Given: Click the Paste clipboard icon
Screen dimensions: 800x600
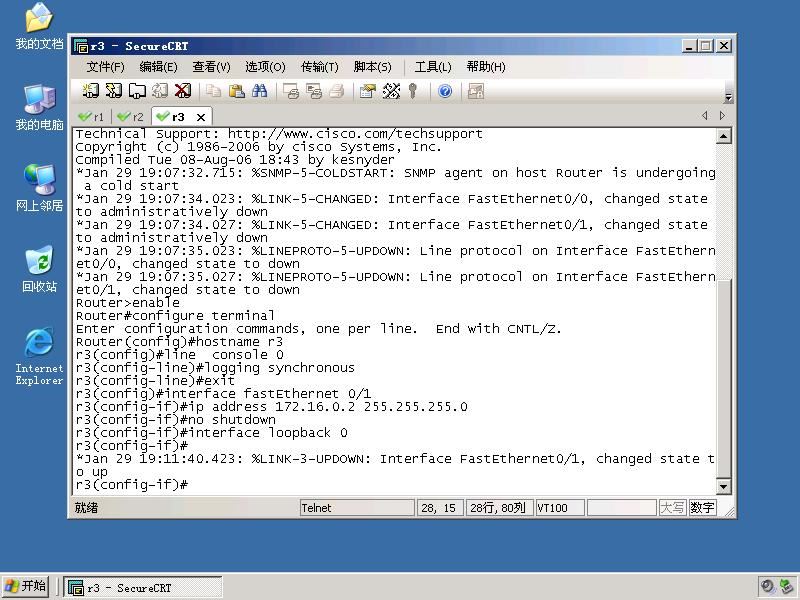Looking at the screenshot, I should pos(236,91).
